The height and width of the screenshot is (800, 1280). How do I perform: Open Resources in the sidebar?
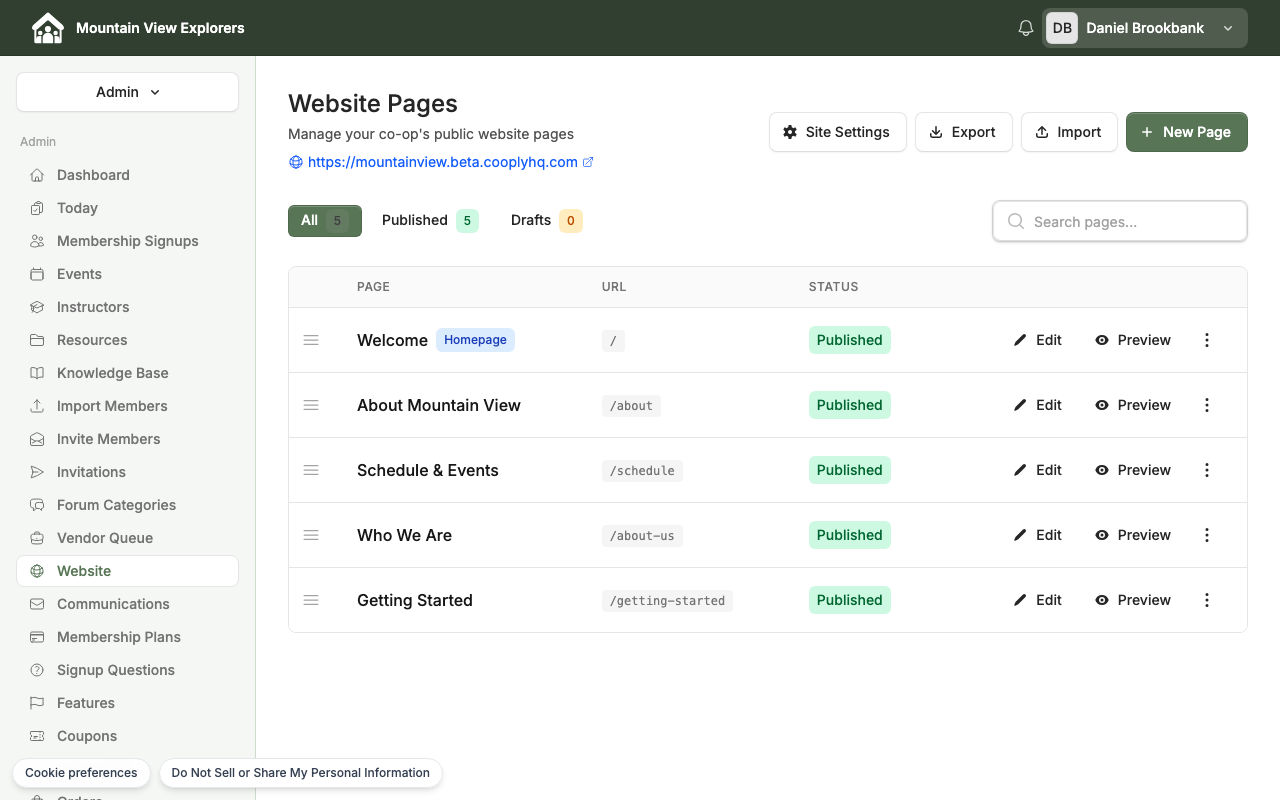tap(127, 340)
